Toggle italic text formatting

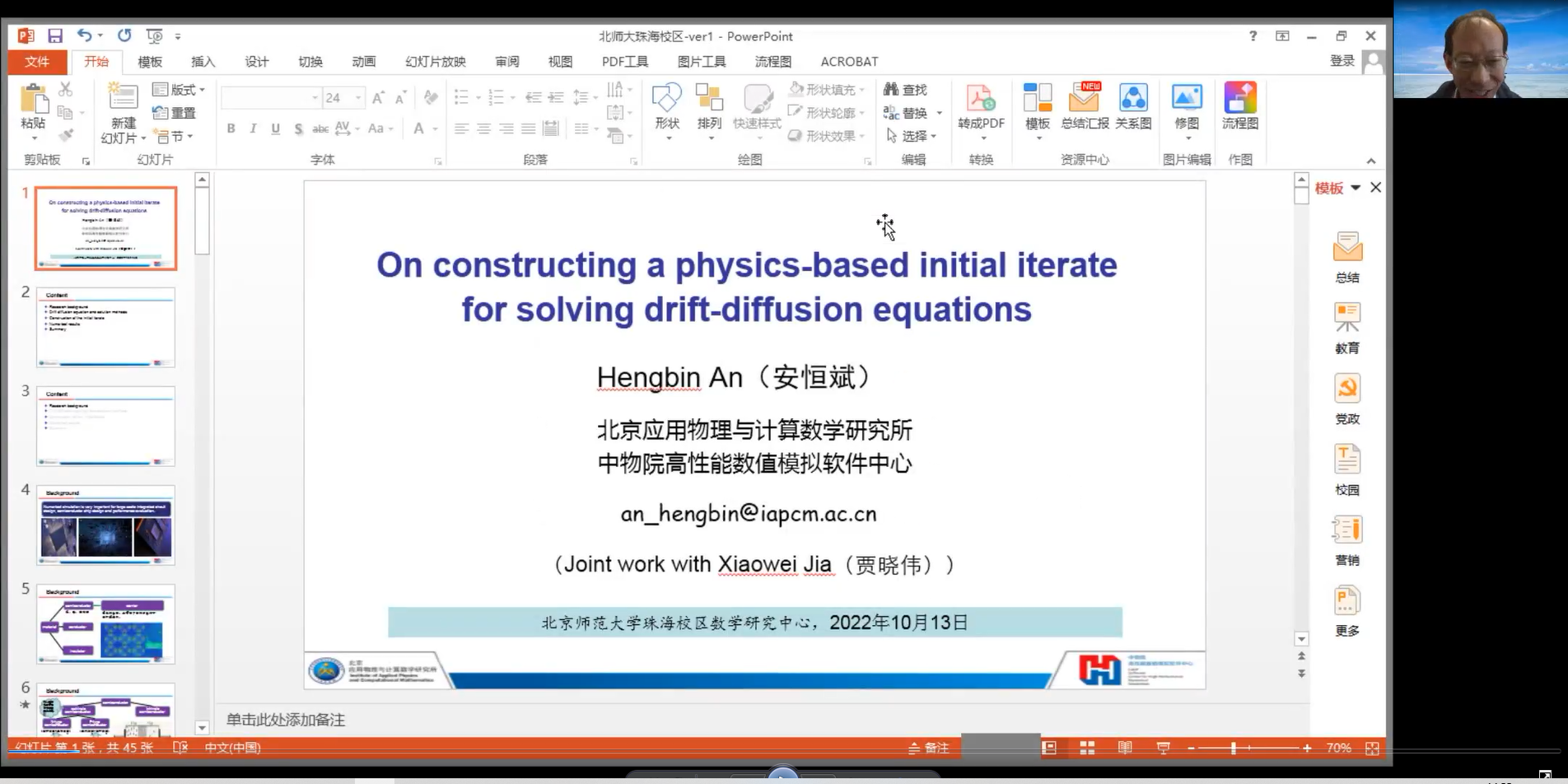point(253,128)
